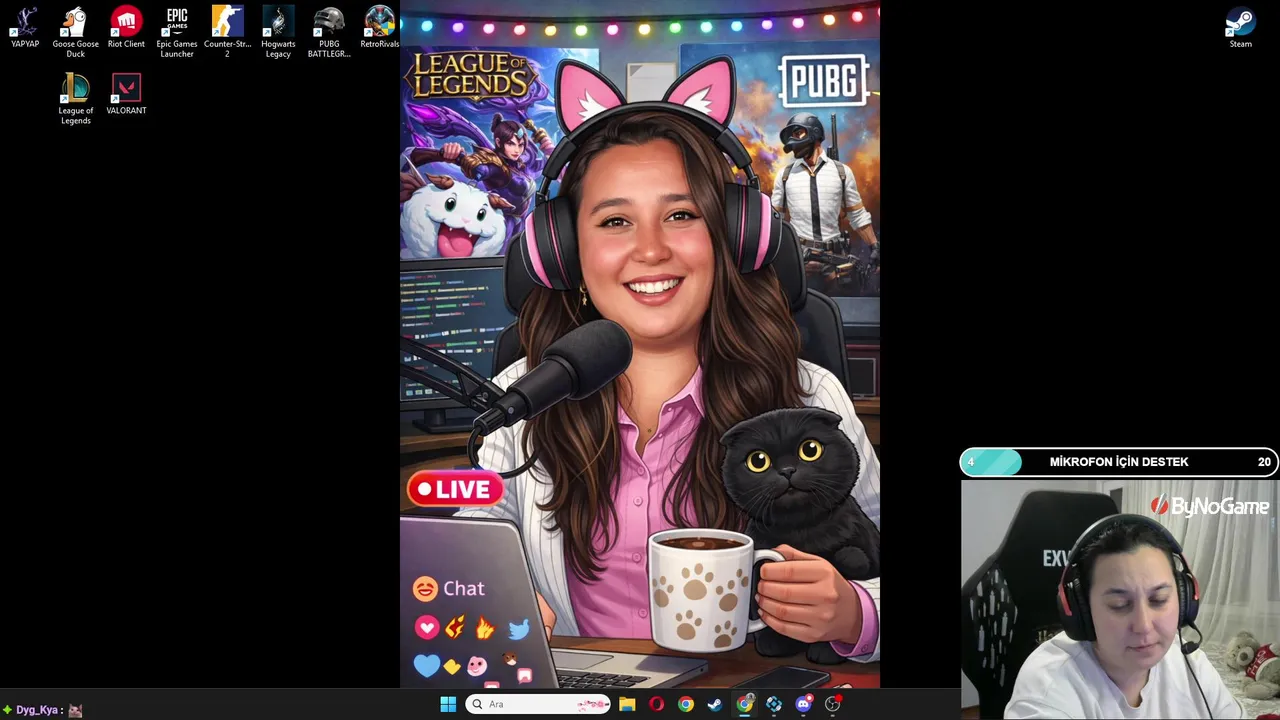Select the PUBG BATTLEGROUNDS desktop icon
Viewport: 1280px width, 720px height.
point(329,32)
